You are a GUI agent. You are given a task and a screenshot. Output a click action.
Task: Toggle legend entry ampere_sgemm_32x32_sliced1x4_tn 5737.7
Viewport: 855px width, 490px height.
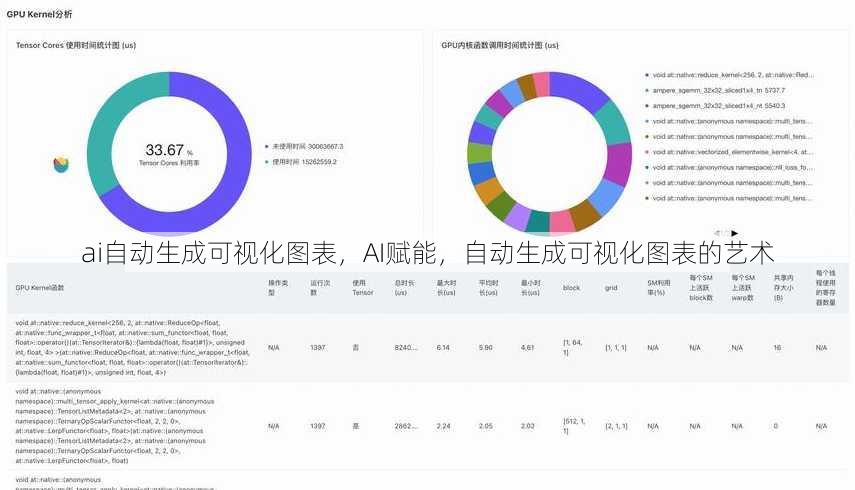715,90
